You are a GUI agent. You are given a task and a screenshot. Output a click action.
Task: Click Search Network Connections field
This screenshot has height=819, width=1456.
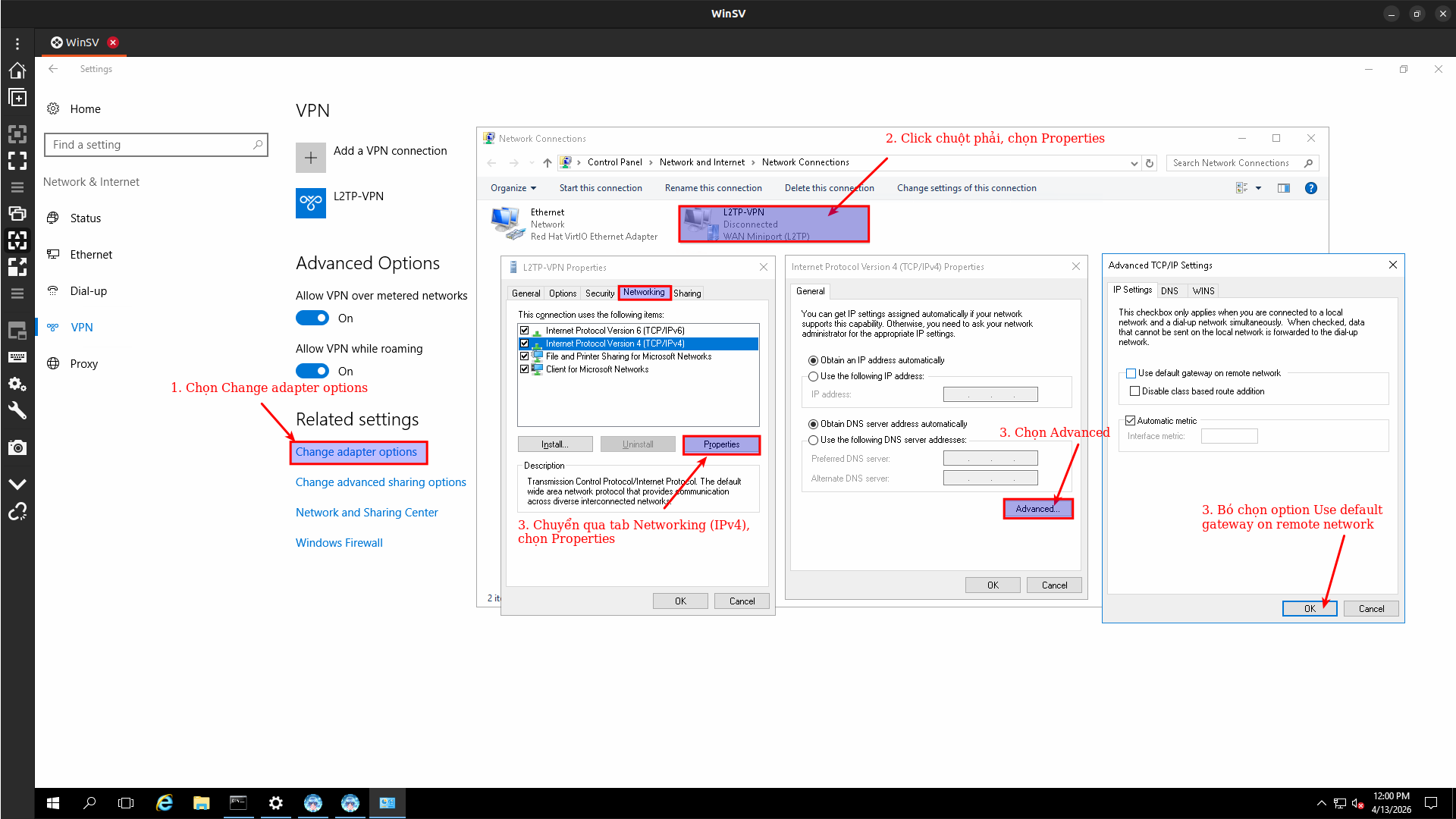(x=1243, y=163)
